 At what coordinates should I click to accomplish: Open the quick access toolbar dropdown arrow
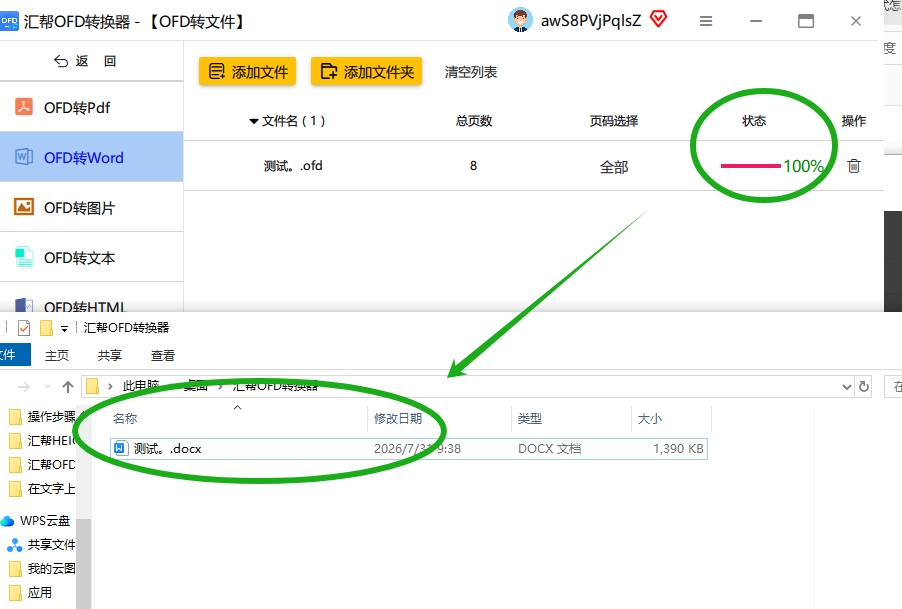[64, 329]
